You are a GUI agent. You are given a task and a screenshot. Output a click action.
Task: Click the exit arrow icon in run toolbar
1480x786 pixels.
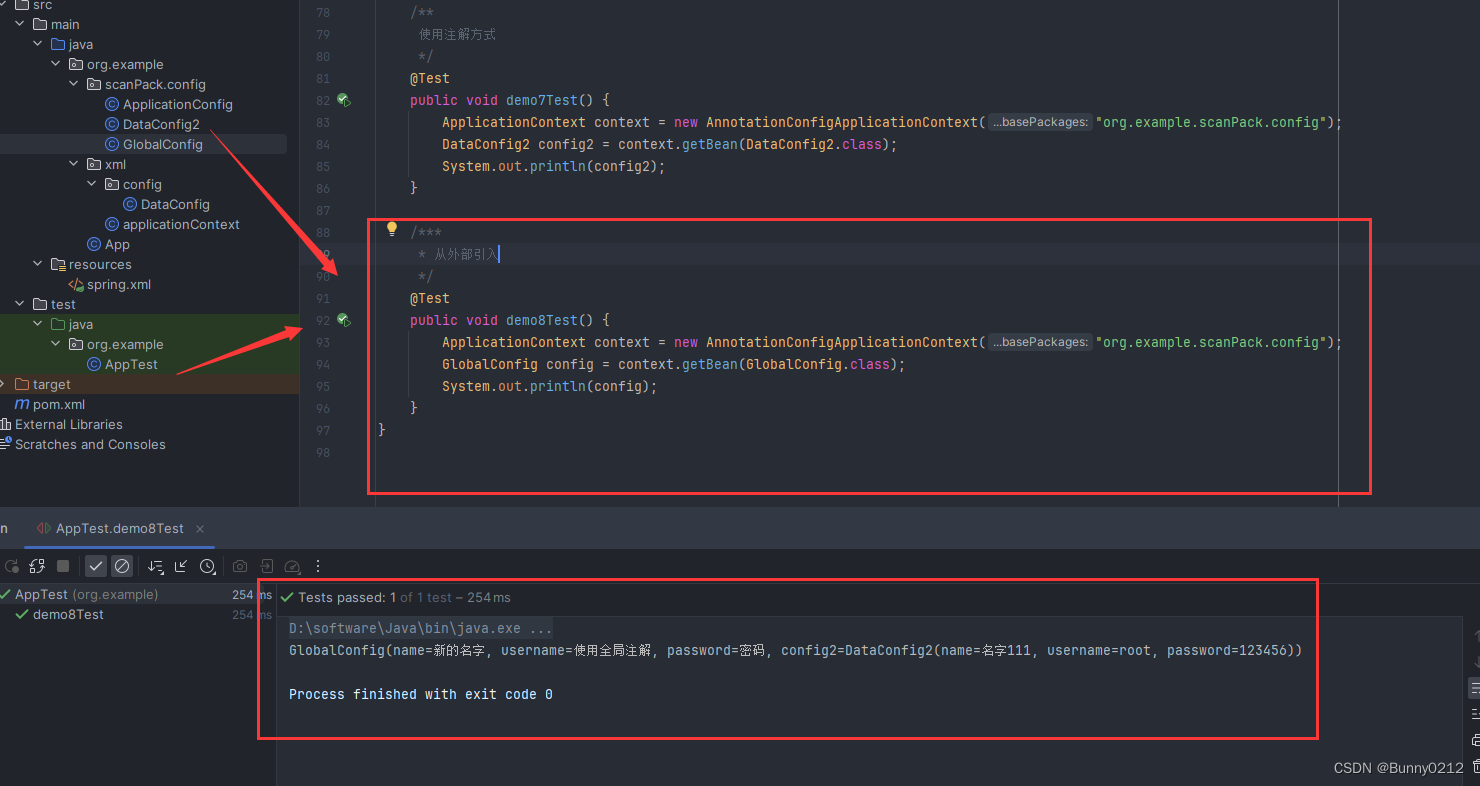click(267, 566)
